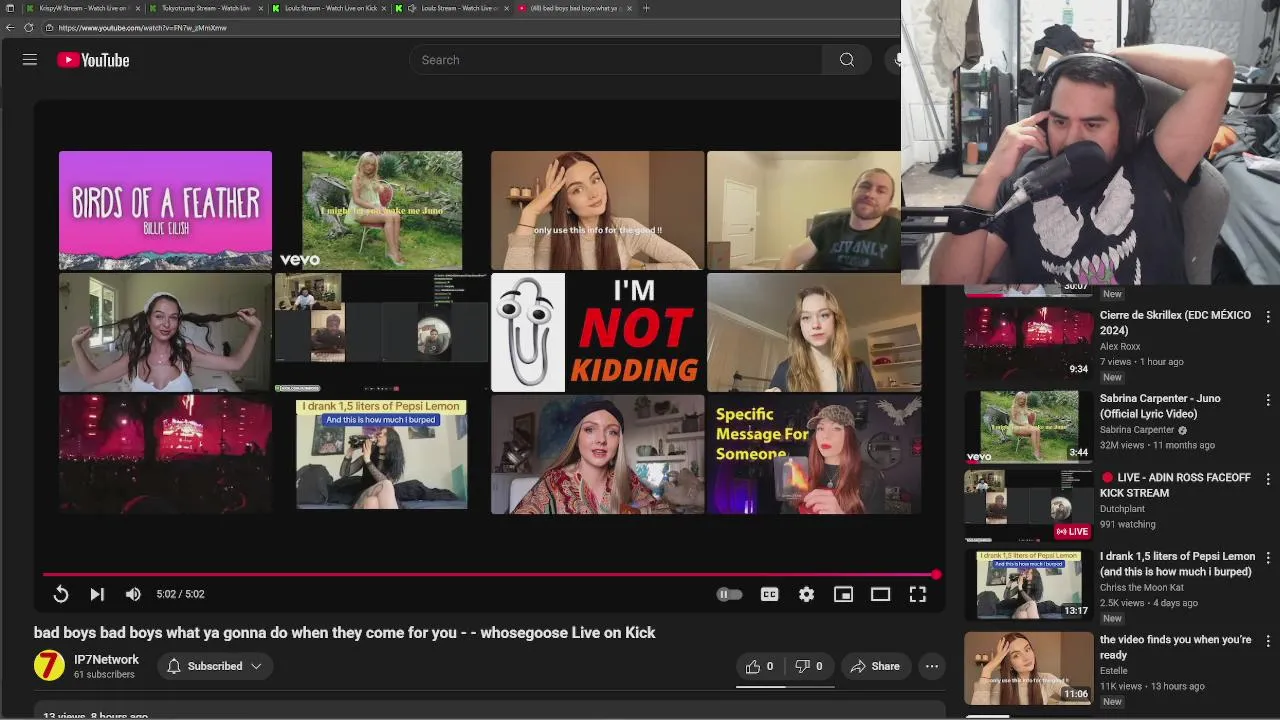Toggle theater mode view
This screenshot has width=1280, height=720.
[880, 594]
